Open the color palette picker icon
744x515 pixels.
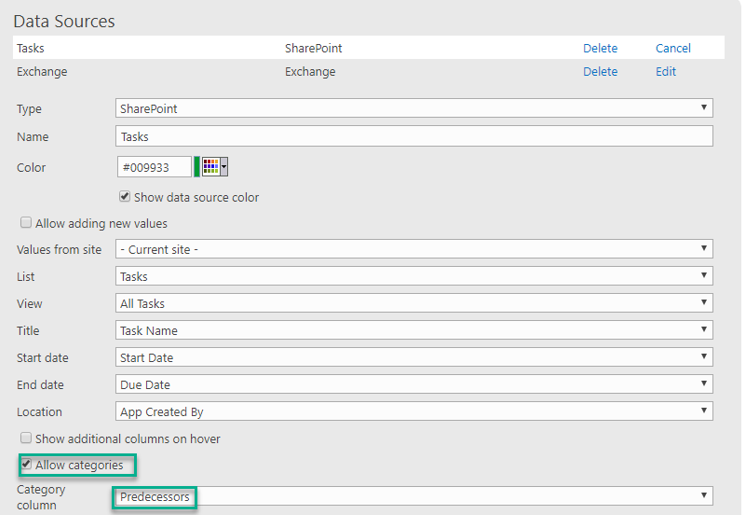(x=215, y=167)
